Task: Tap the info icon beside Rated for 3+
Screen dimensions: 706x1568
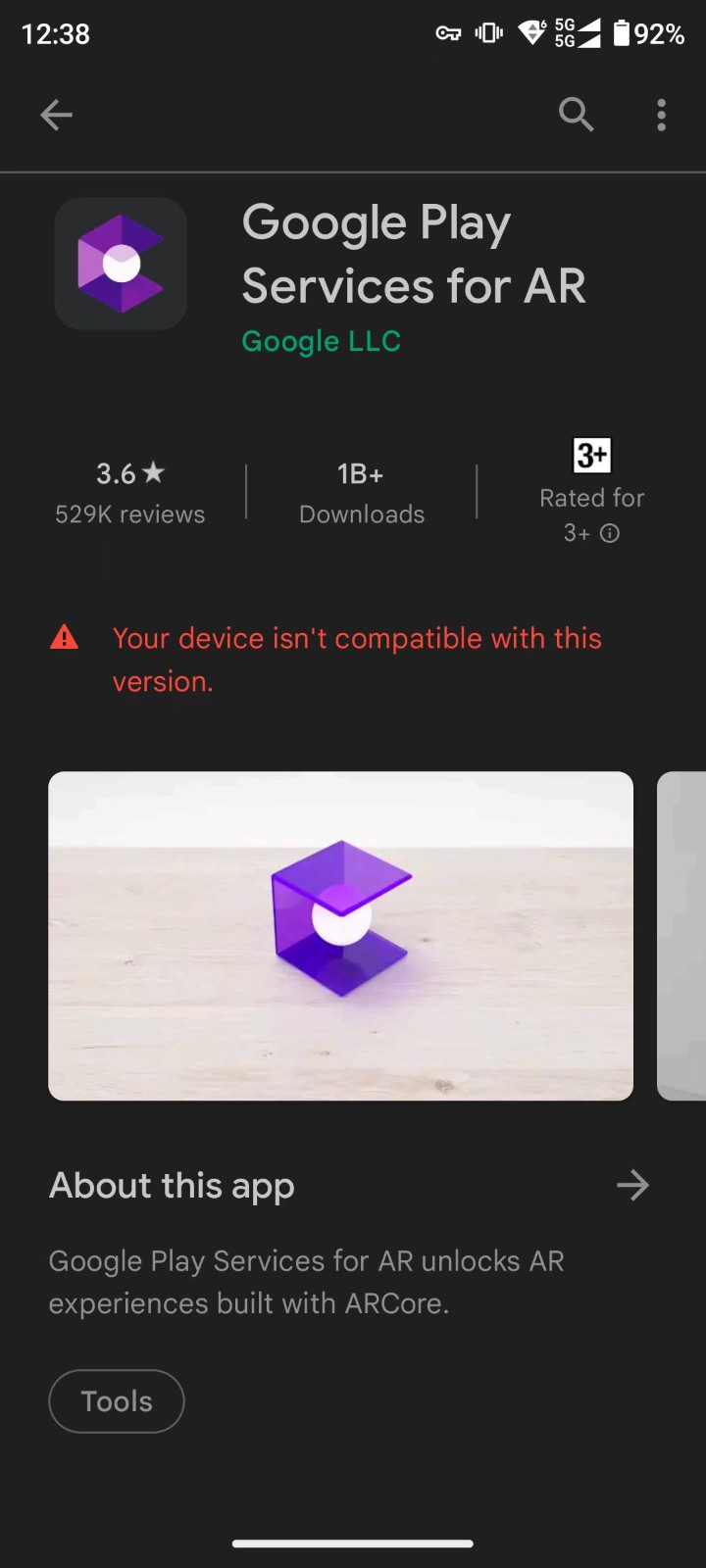Action: point(610,533)
